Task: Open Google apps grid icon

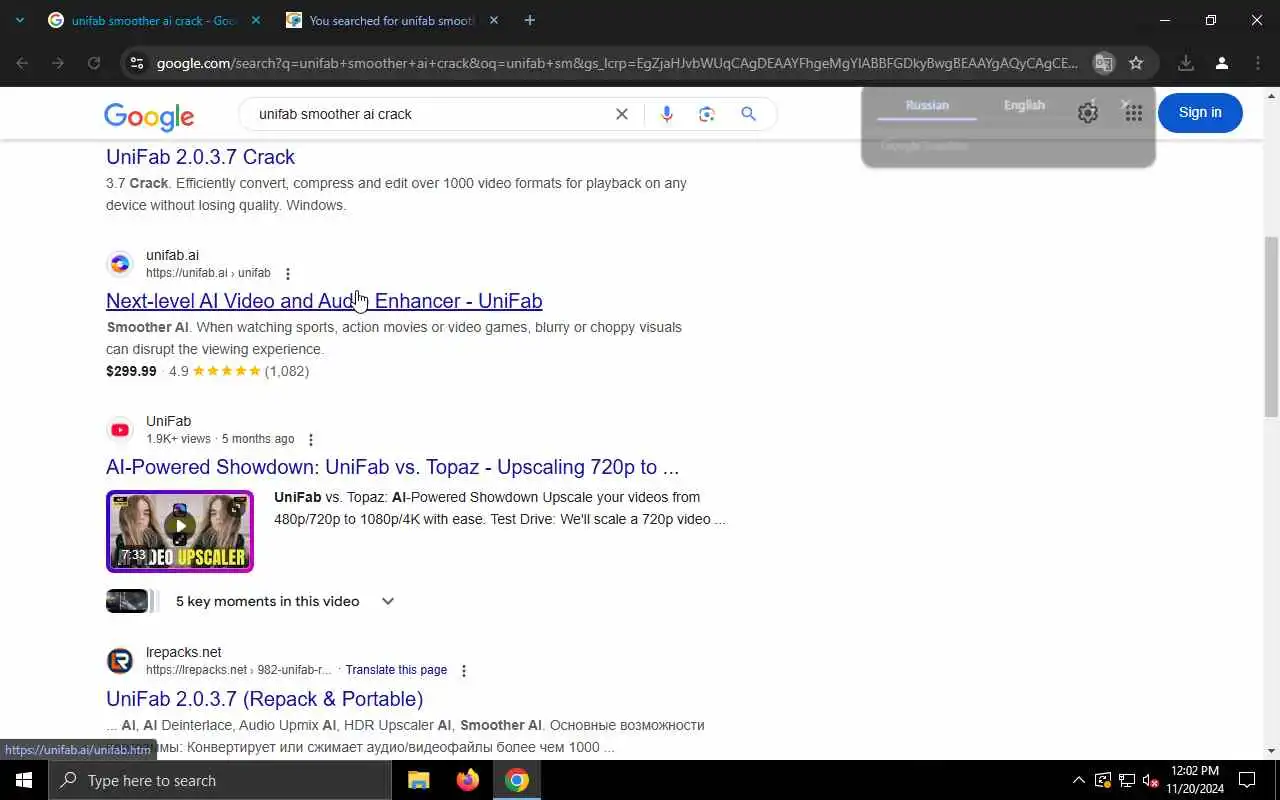Action: click(x=1133, y=113)
